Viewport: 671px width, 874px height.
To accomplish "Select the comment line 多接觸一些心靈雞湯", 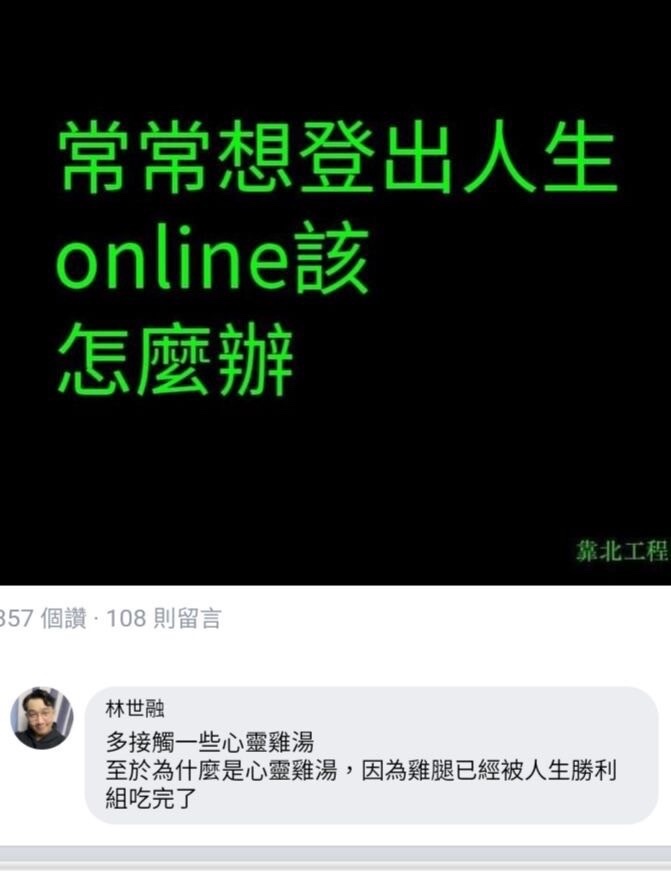I will (210, 742).
